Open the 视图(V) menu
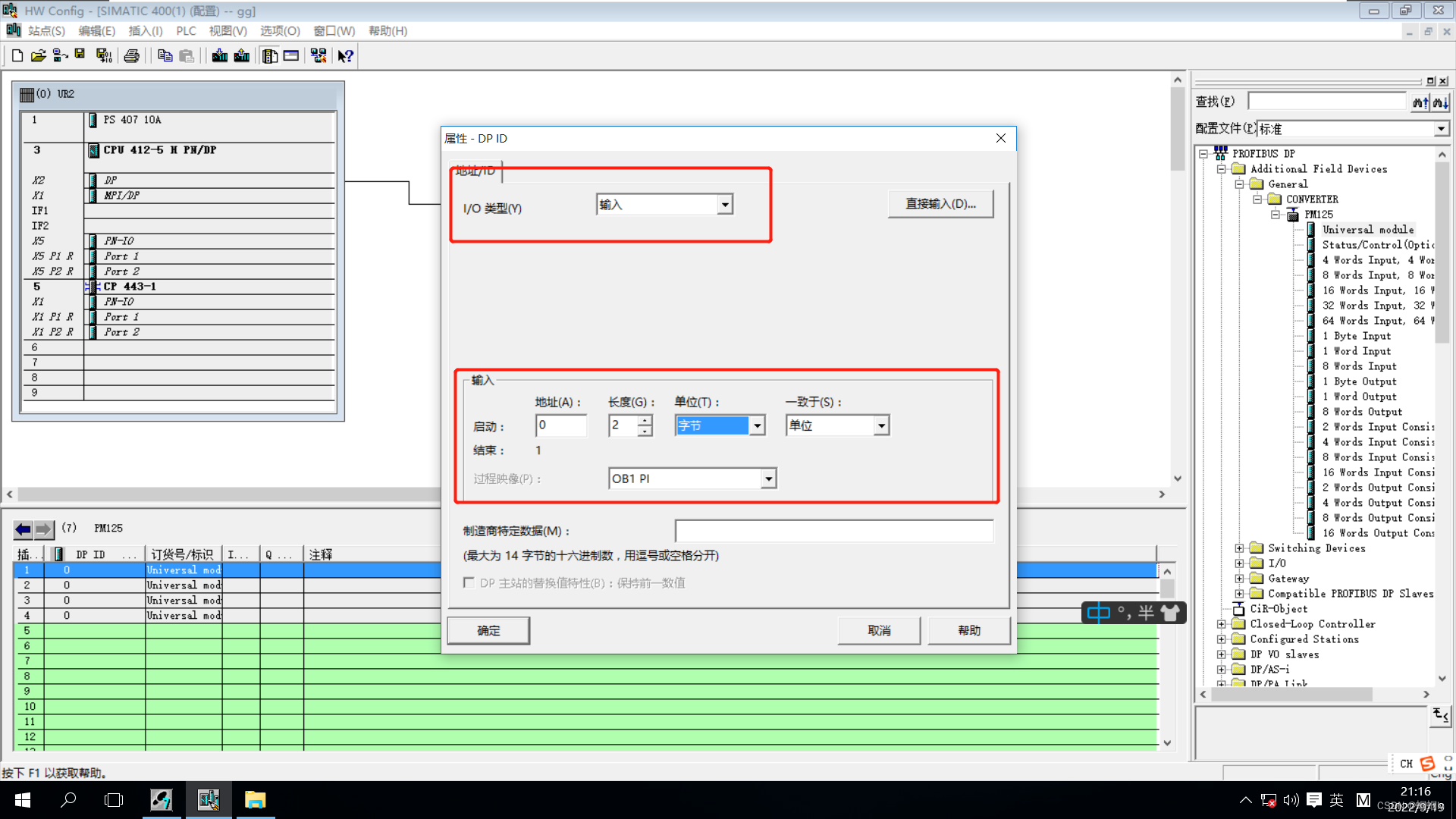Viewport: 1456px width, 819px height. click(x=228, y=31)
